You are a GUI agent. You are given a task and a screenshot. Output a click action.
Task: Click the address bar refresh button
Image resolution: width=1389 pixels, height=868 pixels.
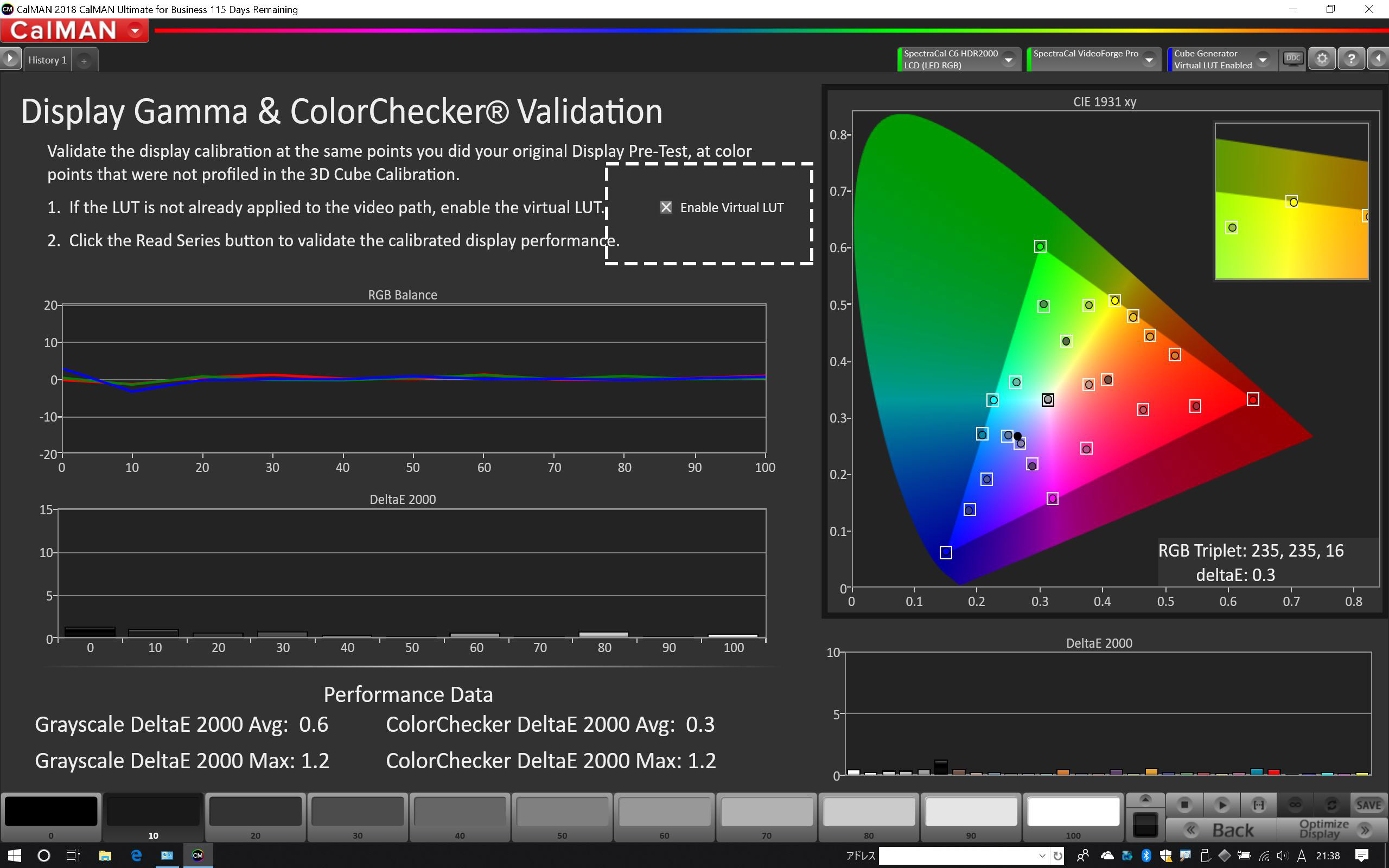(x=1057, y=856)
